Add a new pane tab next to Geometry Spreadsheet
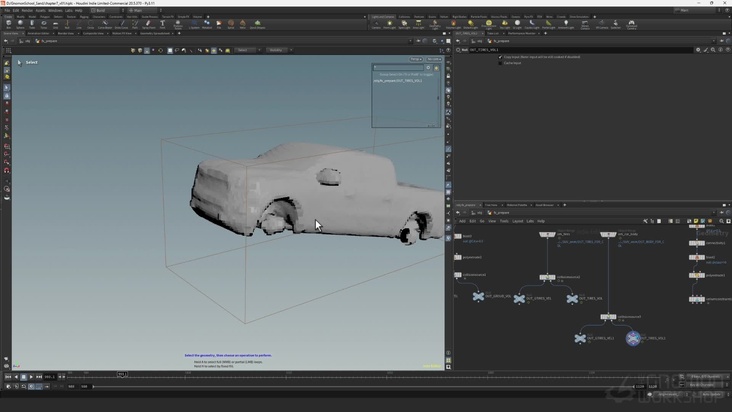The height and width of the screenshot is (412, 732). [x=179, y=34]
